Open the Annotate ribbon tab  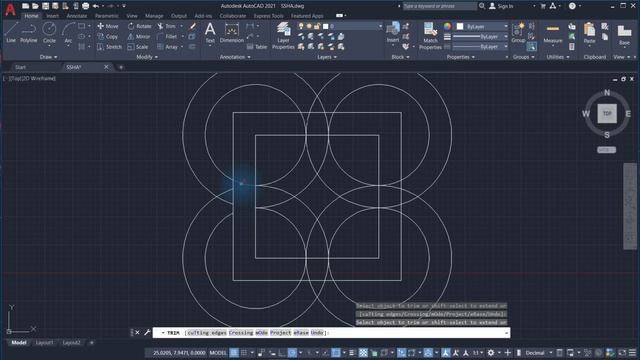pos(77,16)
